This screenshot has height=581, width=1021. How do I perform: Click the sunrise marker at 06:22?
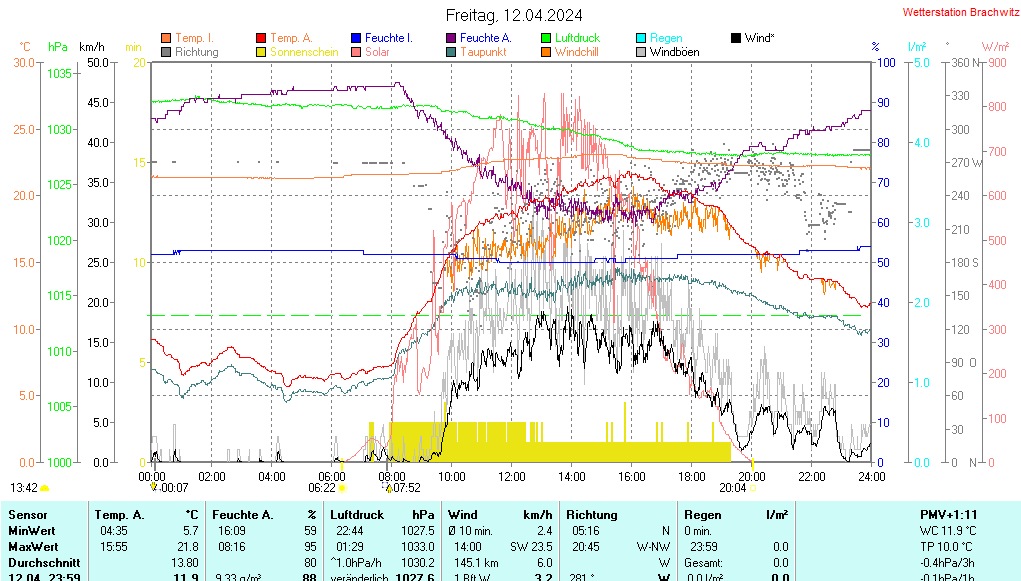tap(342, 488)
